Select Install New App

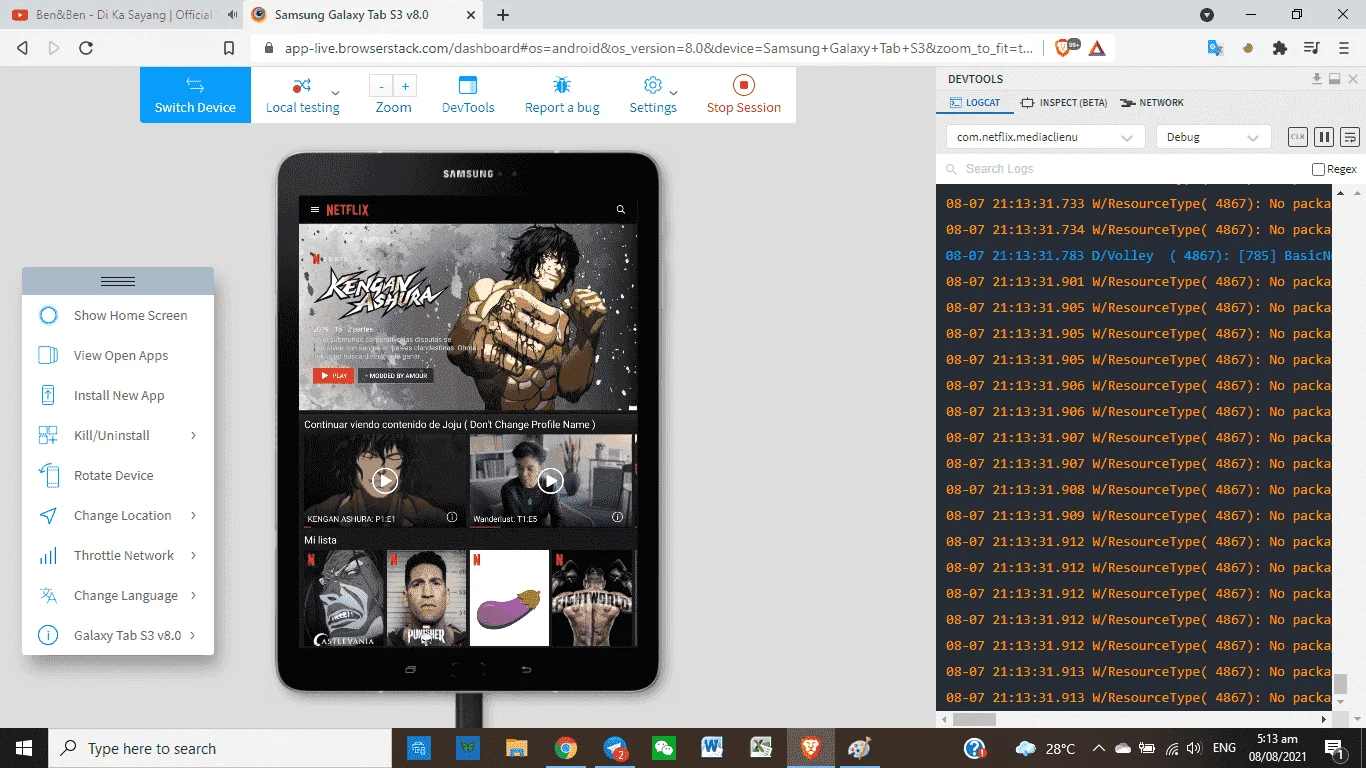click(118, 395)
